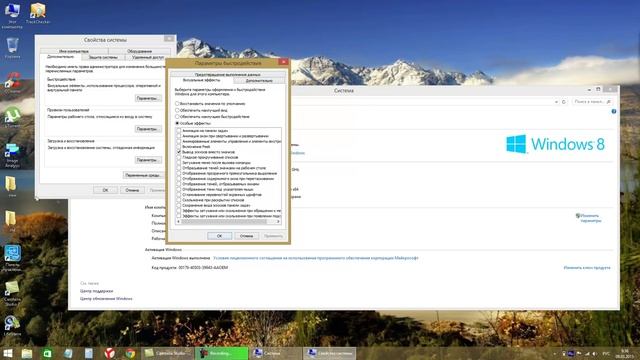
Task: Click Параметры button under Загрузка и восстановление
Action: click(147, 160)
